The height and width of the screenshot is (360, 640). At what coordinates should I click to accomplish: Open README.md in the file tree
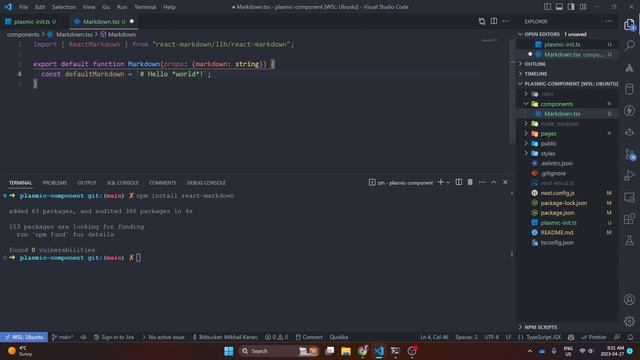[x=567, y=233]
